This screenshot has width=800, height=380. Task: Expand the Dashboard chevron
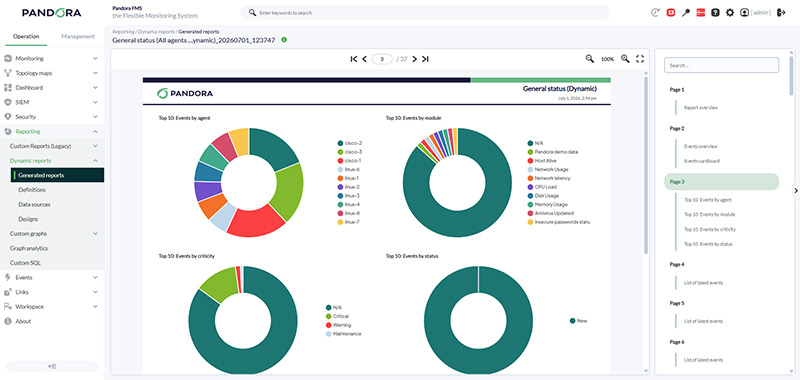click(x=95, y=88)
